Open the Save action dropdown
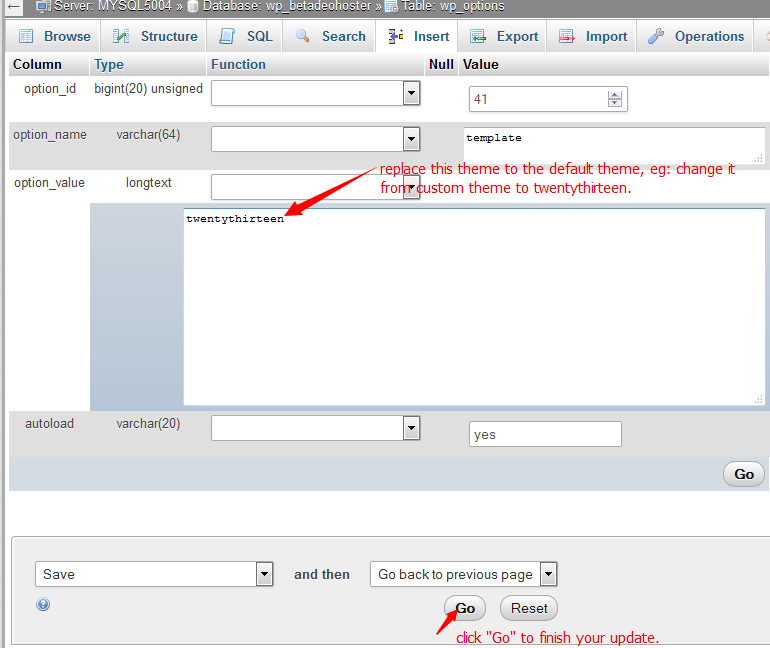The width and height of the screenshot is (770, 648). click(x=264, y=574)
